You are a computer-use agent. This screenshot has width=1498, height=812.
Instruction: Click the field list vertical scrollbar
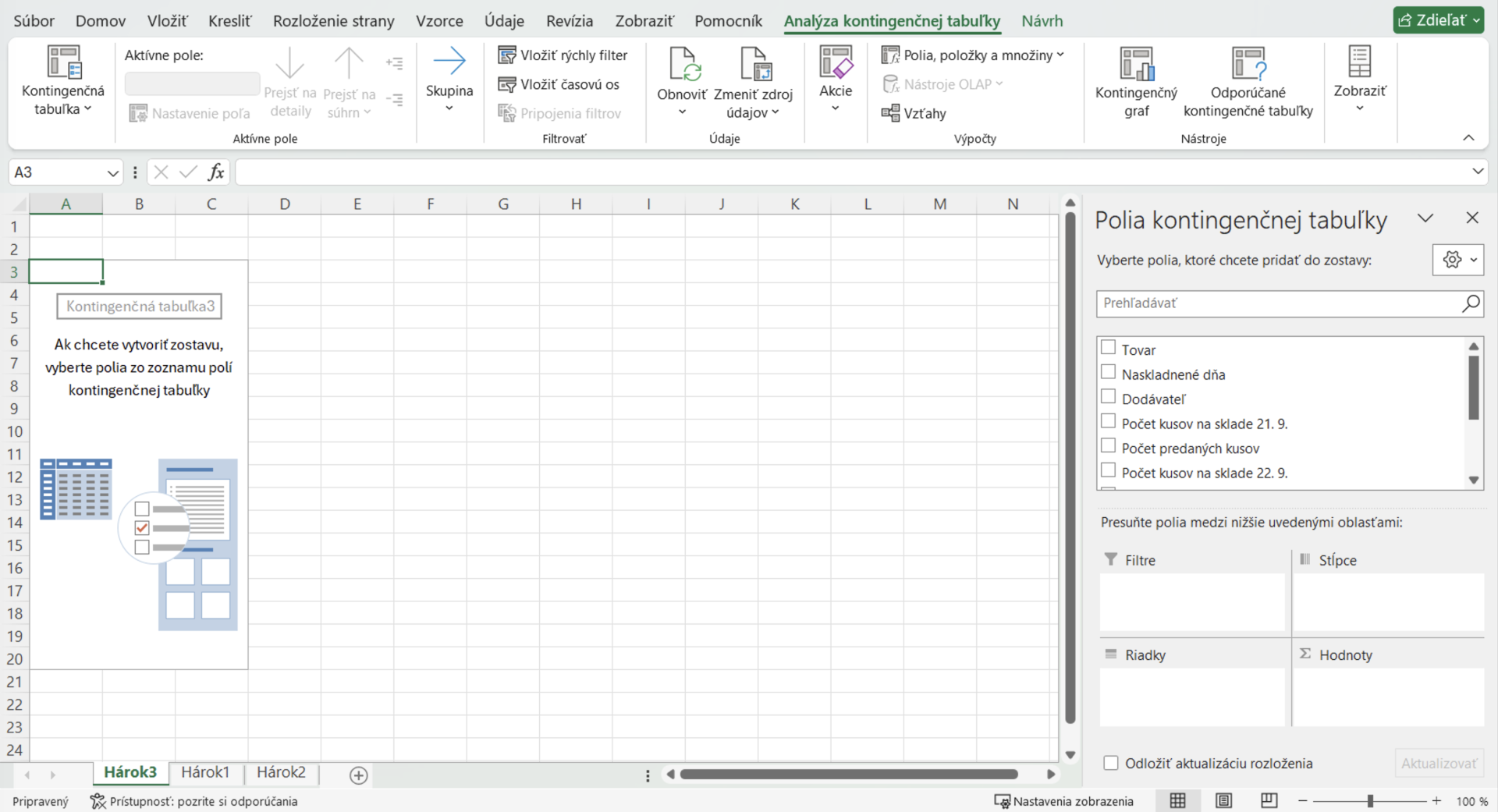(x=1473, y=388)
